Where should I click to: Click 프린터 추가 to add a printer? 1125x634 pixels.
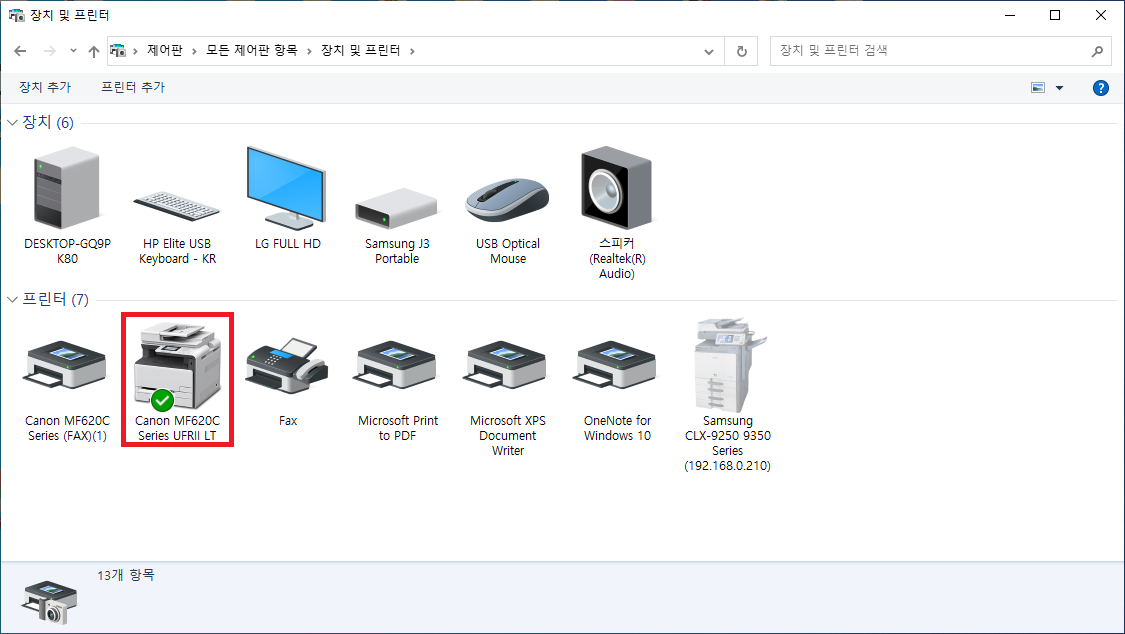coord(133,87)
